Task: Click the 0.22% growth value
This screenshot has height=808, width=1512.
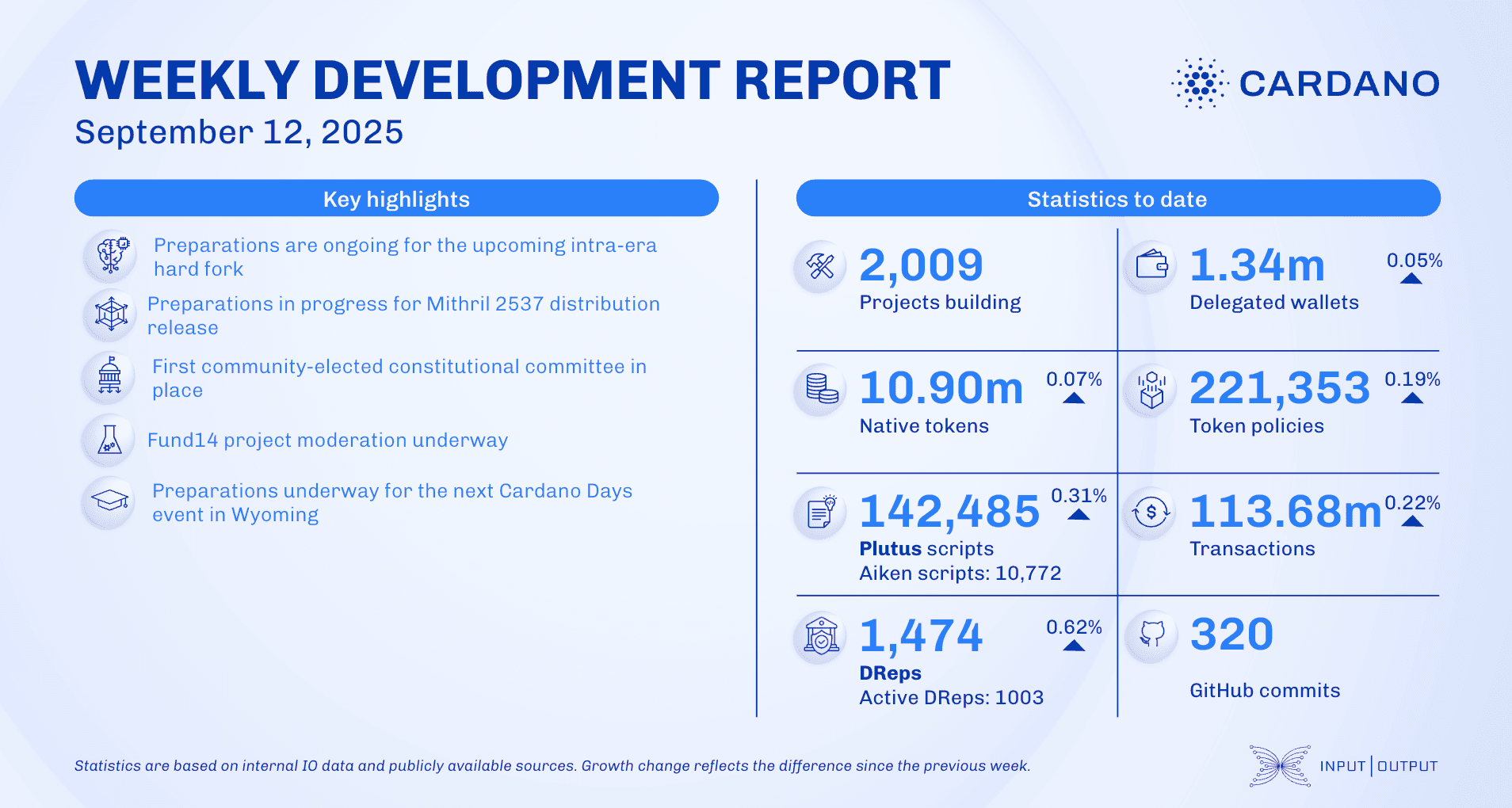Action: 1413,503
